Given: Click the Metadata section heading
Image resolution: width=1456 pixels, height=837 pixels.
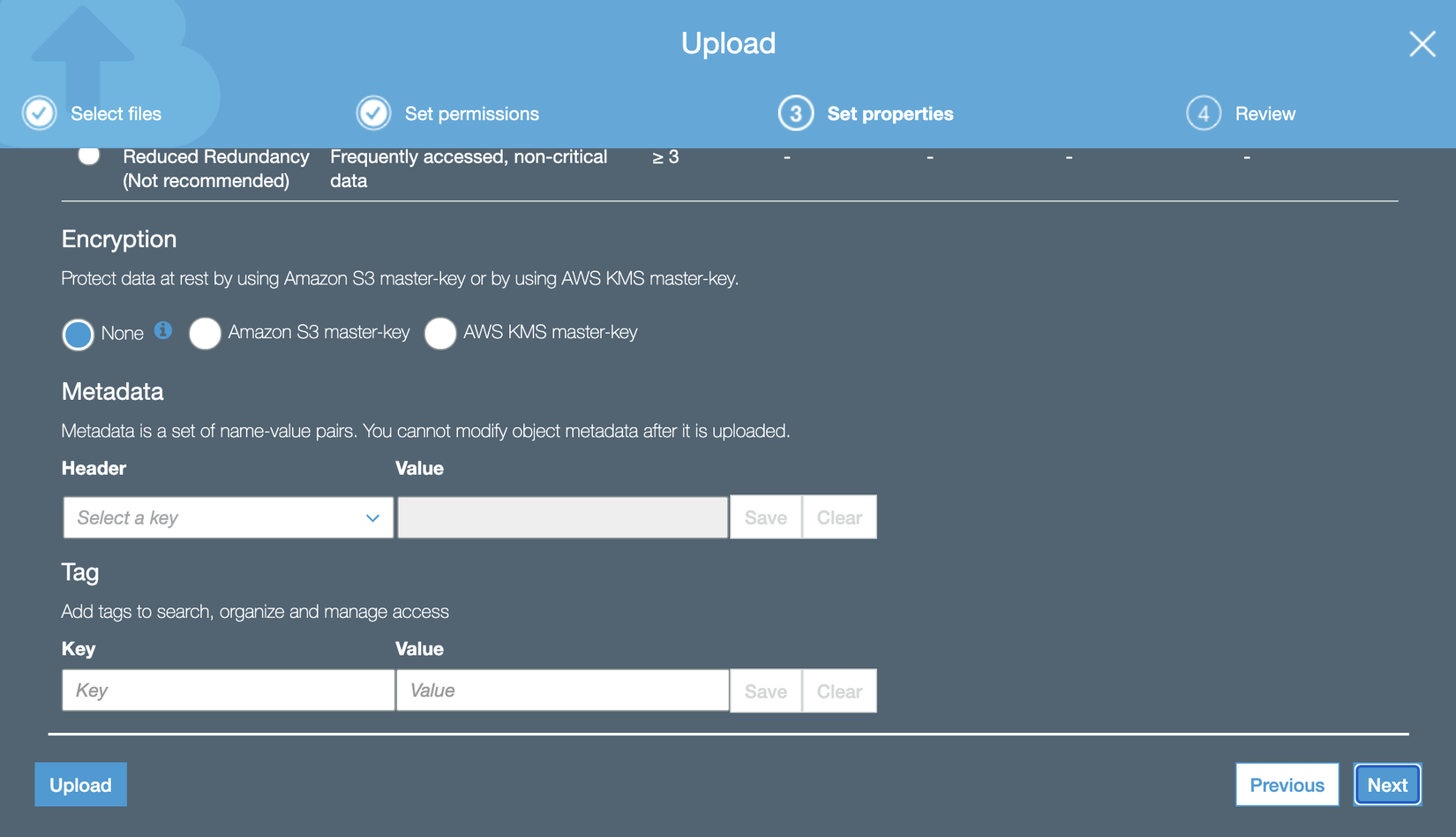Looking at the screenshot, I should [112, 391].
